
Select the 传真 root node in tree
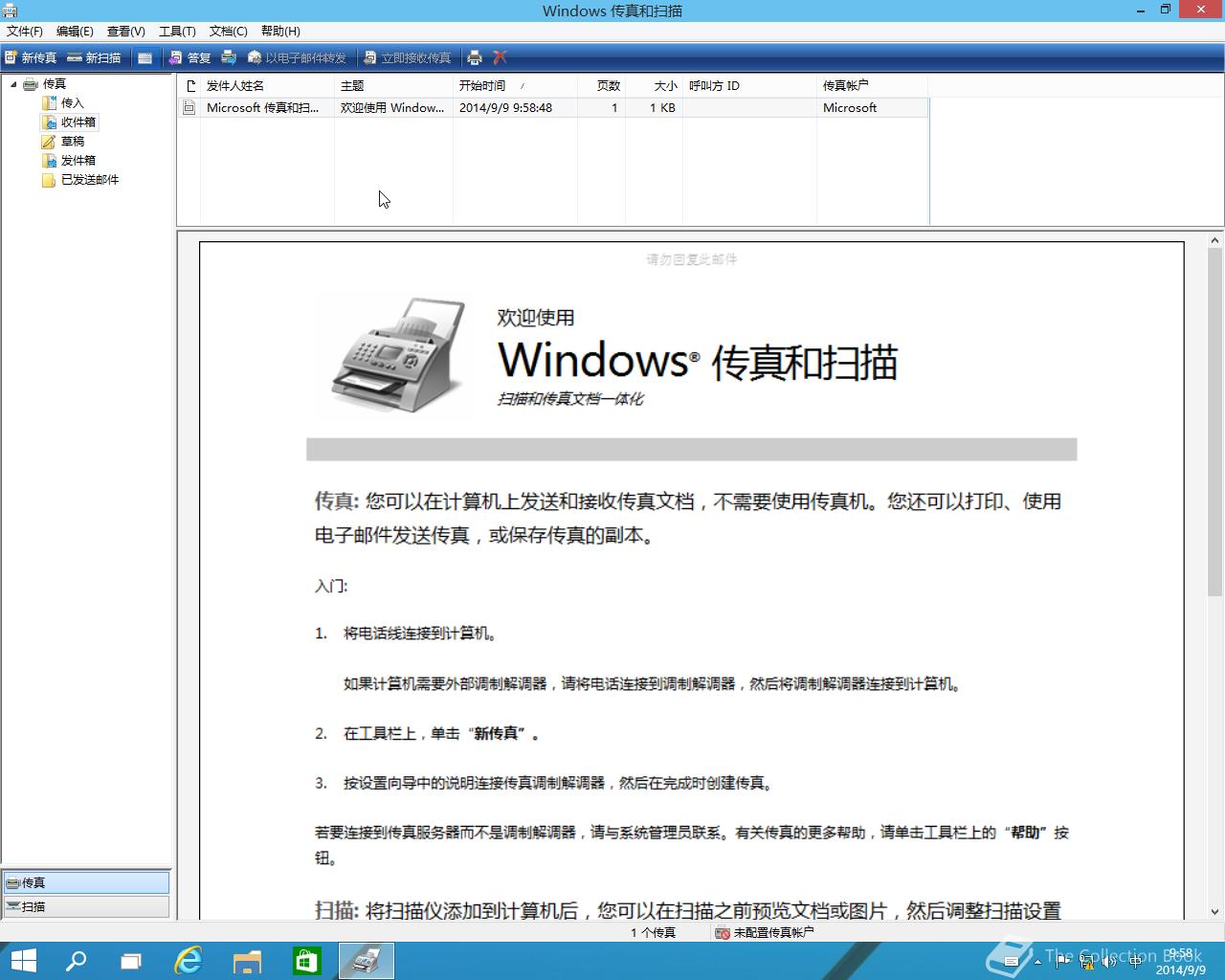[55, 84]
